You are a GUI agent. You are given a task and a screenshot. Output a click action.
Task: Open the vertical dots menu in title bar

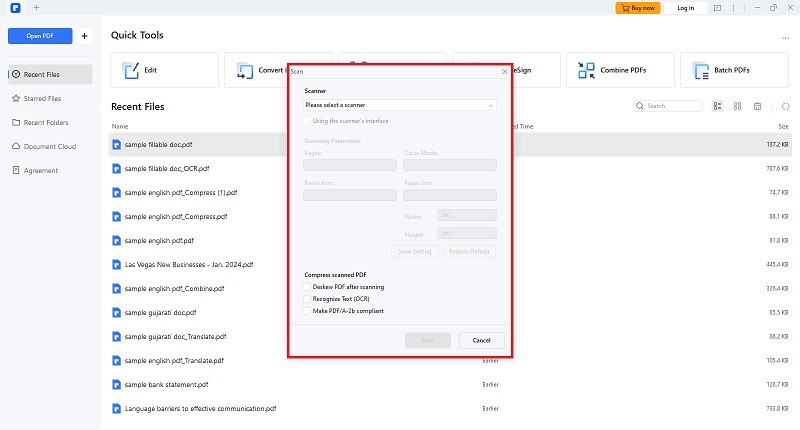pos(734,8)
